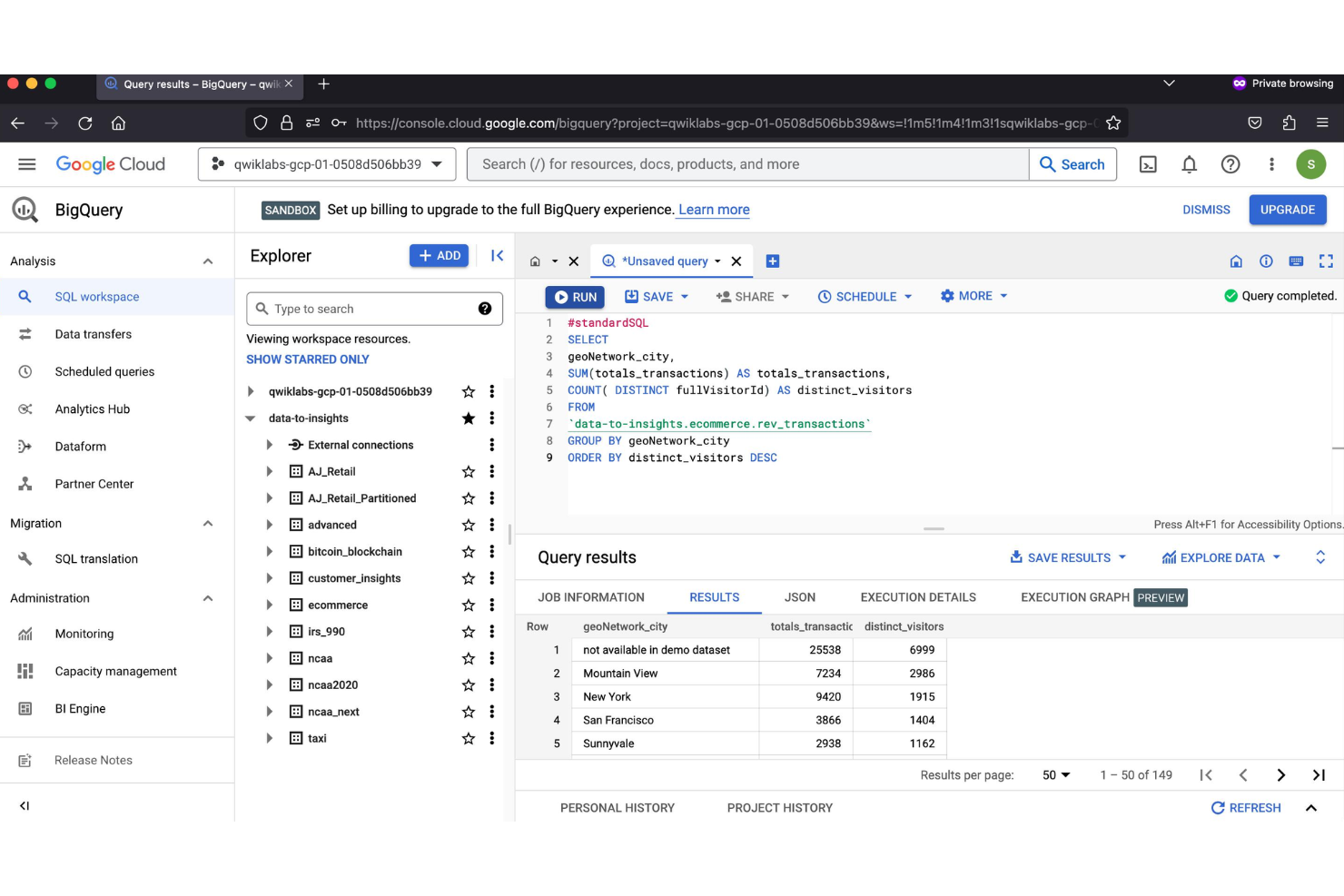Image resolution: width=1344 pixels, height=896 pixels.
Task: Jump to last results page
Action: (x=1319, y=775)
